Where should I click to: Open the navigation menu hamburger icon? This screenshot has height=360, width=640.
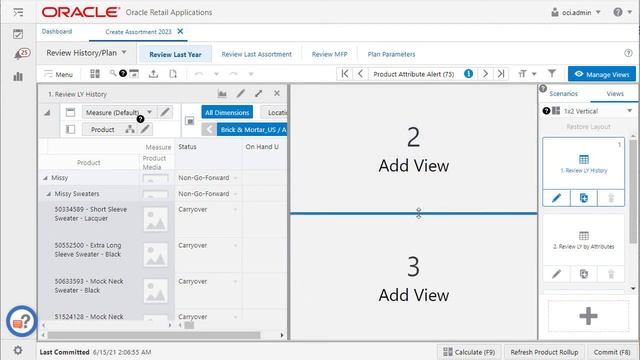[18, 12]
